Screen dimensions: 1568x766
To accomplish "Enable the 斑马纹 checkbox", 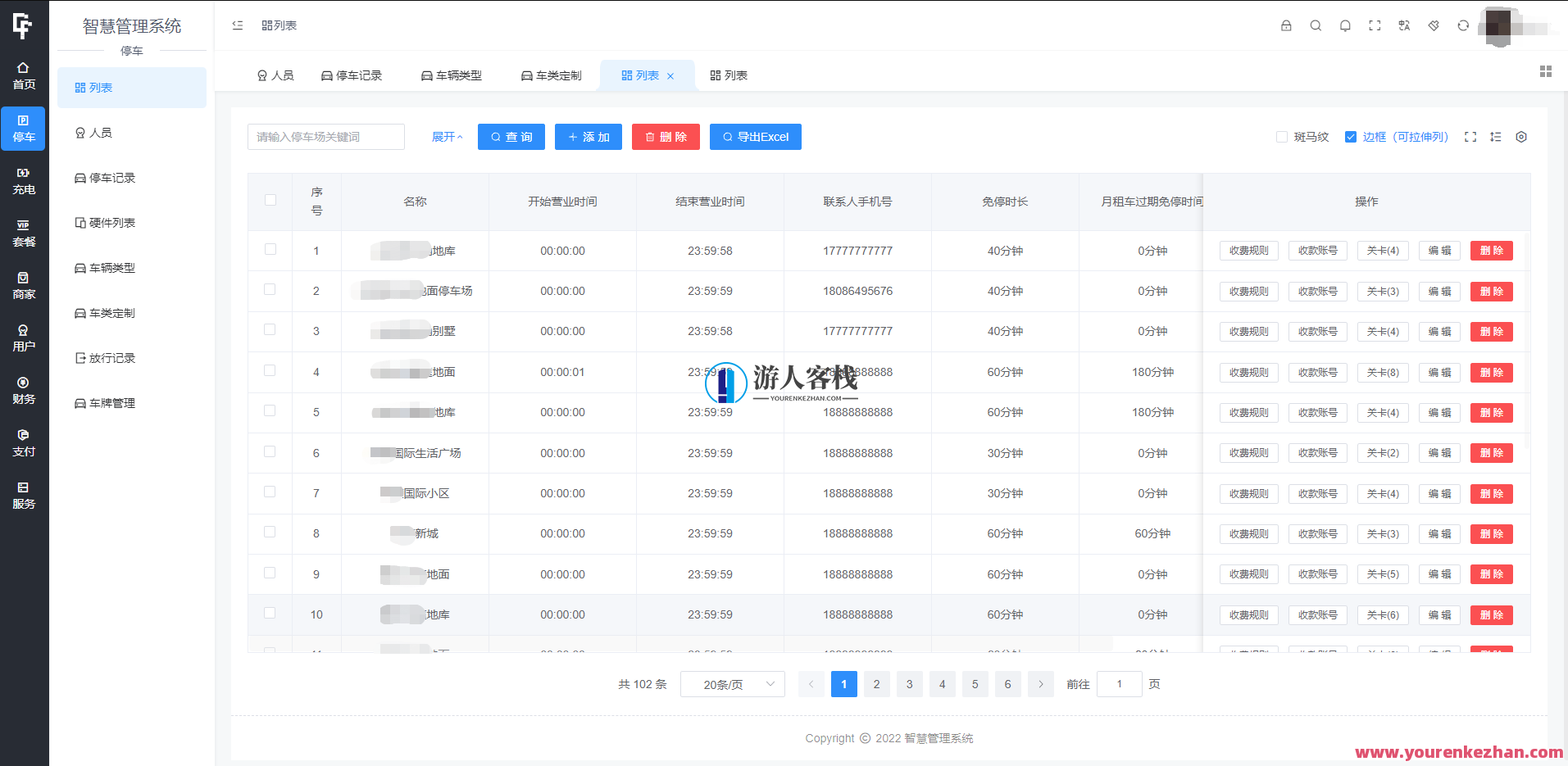I will pos(1282,137).
